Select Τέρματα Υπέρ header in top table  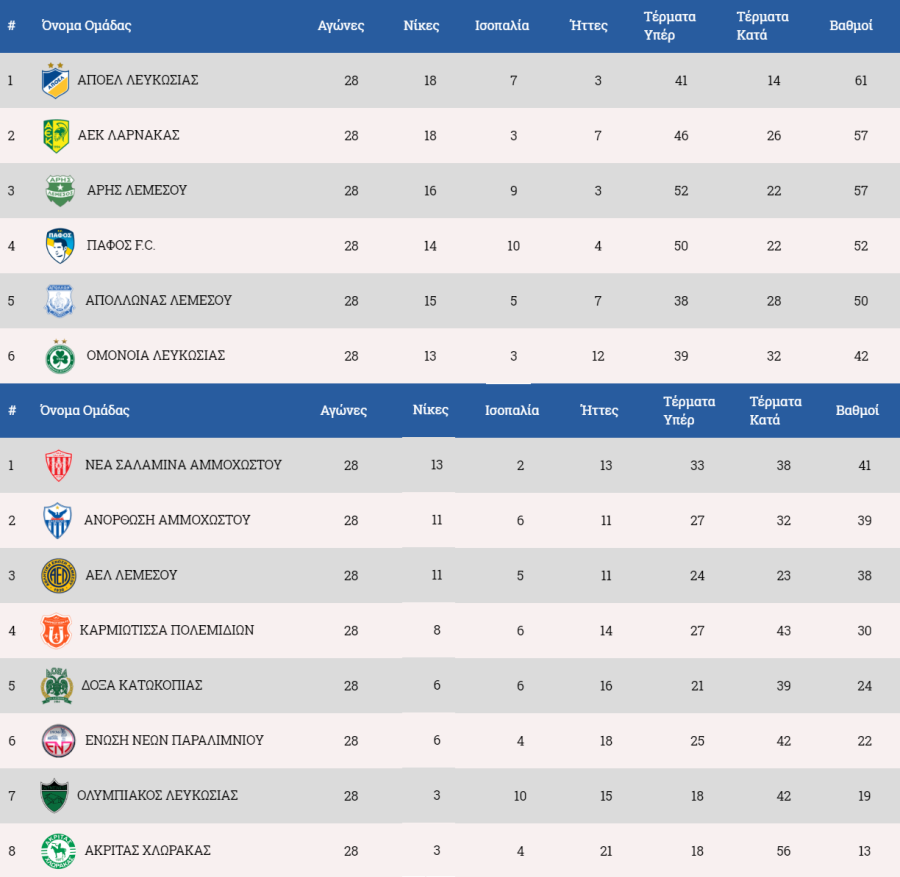pos(669,26)
